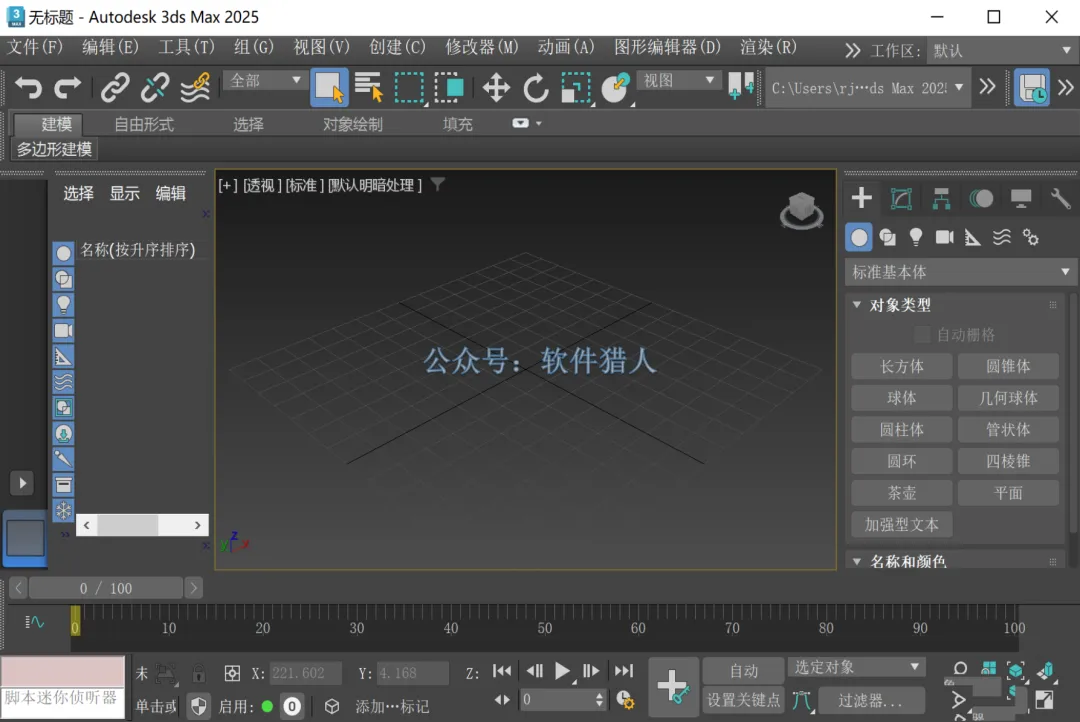Click frame 50 on the timeline
Screen dimensions: 1080x722
(544, 628)
